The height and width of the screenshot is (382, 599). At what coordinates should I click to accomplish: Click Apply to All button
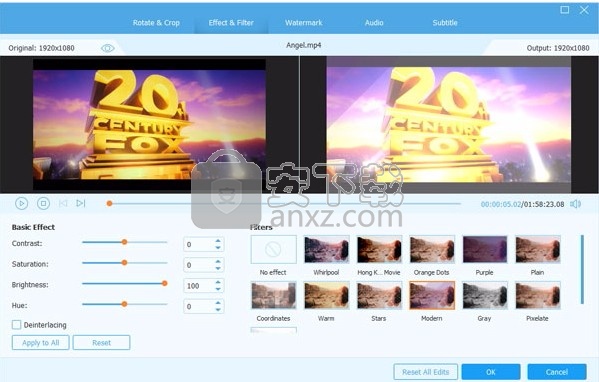[40, 343]
